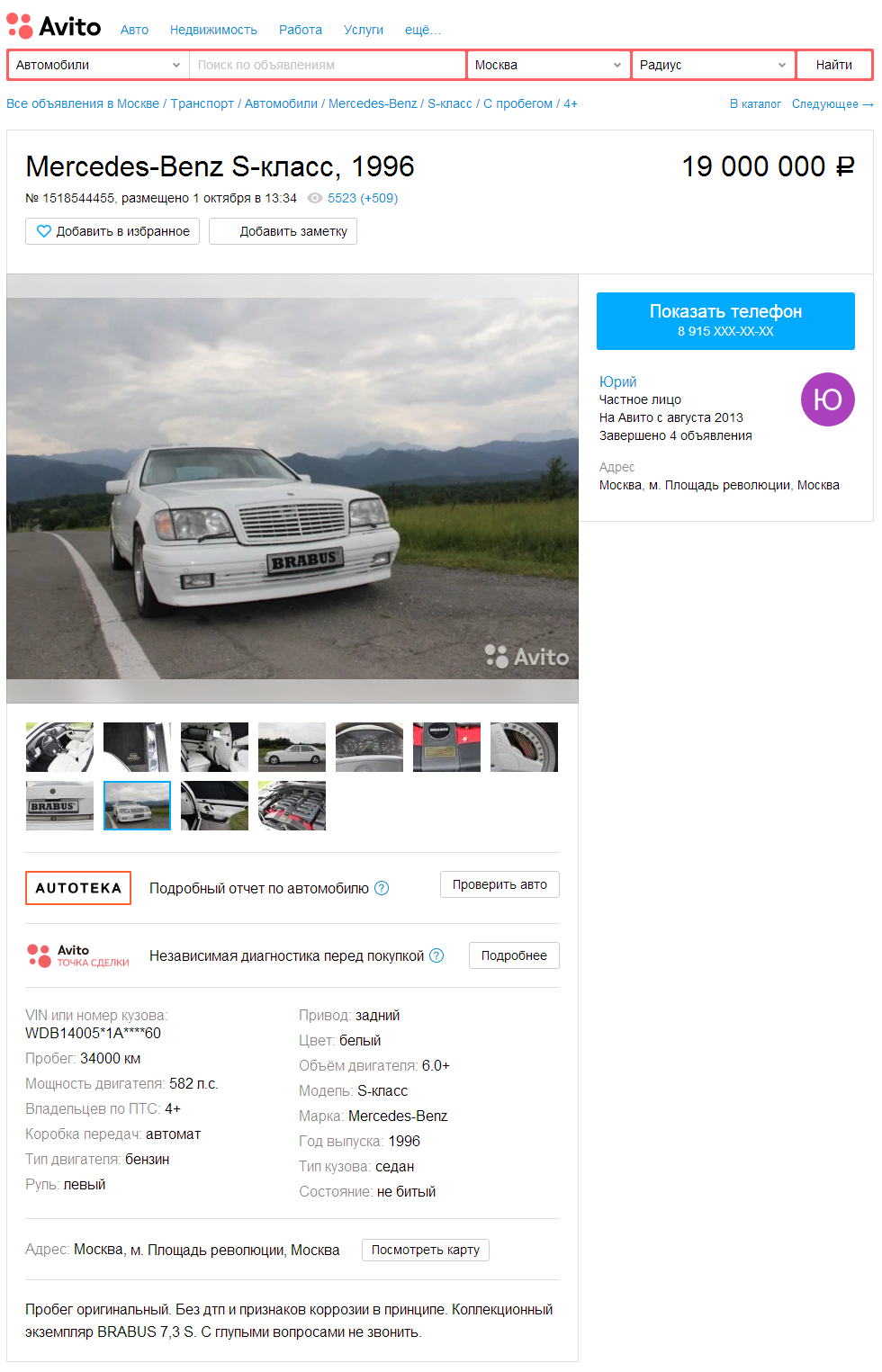Open the Транспорт breadcrumb link
The image size is (882, 1372).
click(202, 103)
